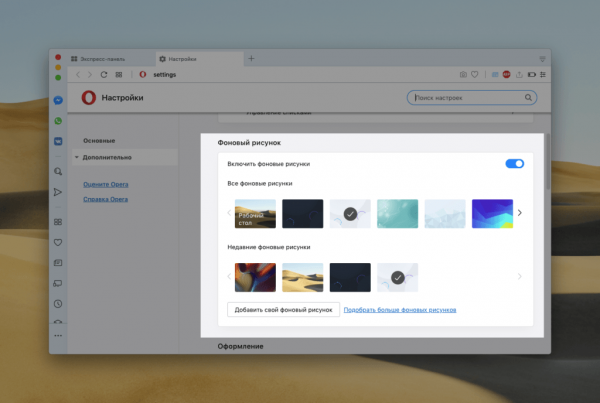Show previous in Недавние фоновые рисунки
This screenshot has width=600, height=403.
[229, 276]
